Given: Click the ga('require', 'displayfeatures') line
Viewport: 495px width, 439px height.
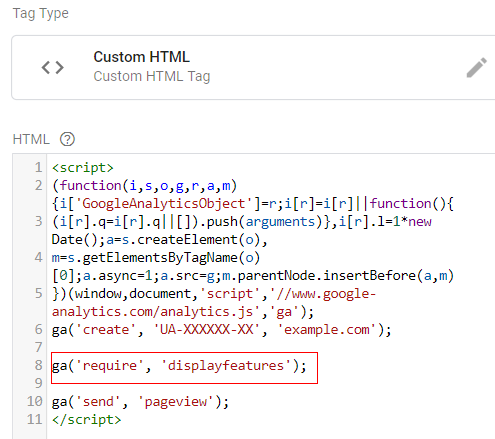Looking at the screenshot, I should [179, 366].
